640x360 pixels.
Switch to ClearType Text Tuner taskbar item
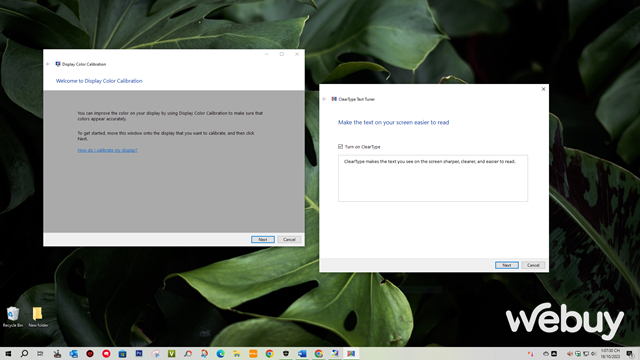coord(351,353)
